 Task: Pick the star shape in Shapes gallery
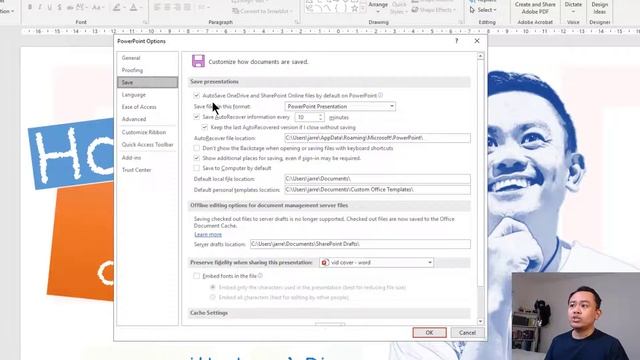pyautogui.click(x=354, y=8)
